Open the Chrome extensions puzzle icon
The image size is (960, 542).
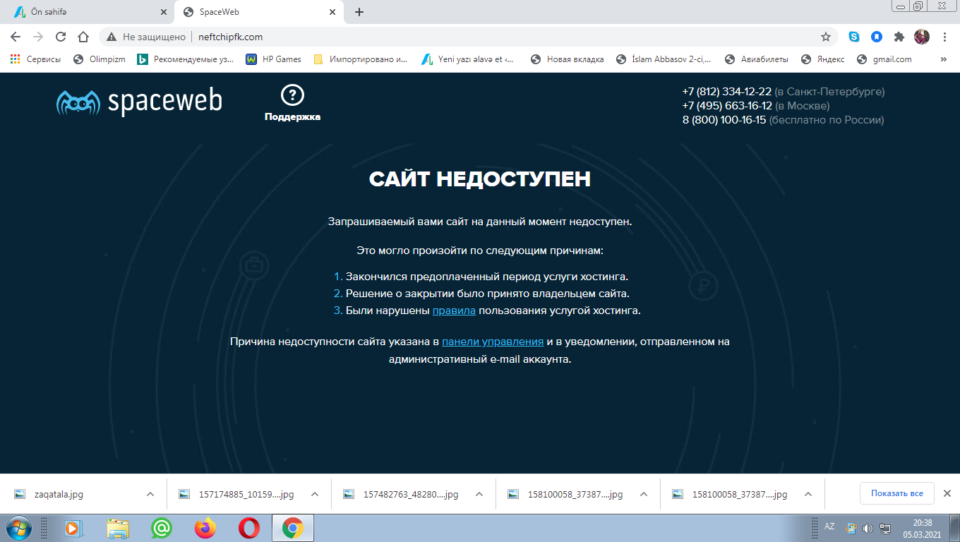(899, 37)
